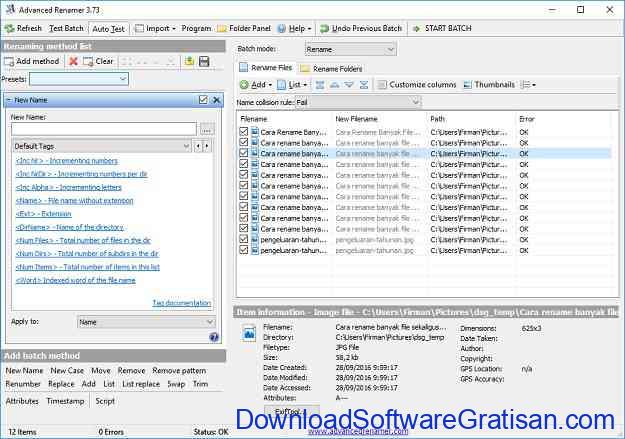Click the ExifTool button
The height and width of the screenshot is (439, 625).
click(x=292, y=411)
